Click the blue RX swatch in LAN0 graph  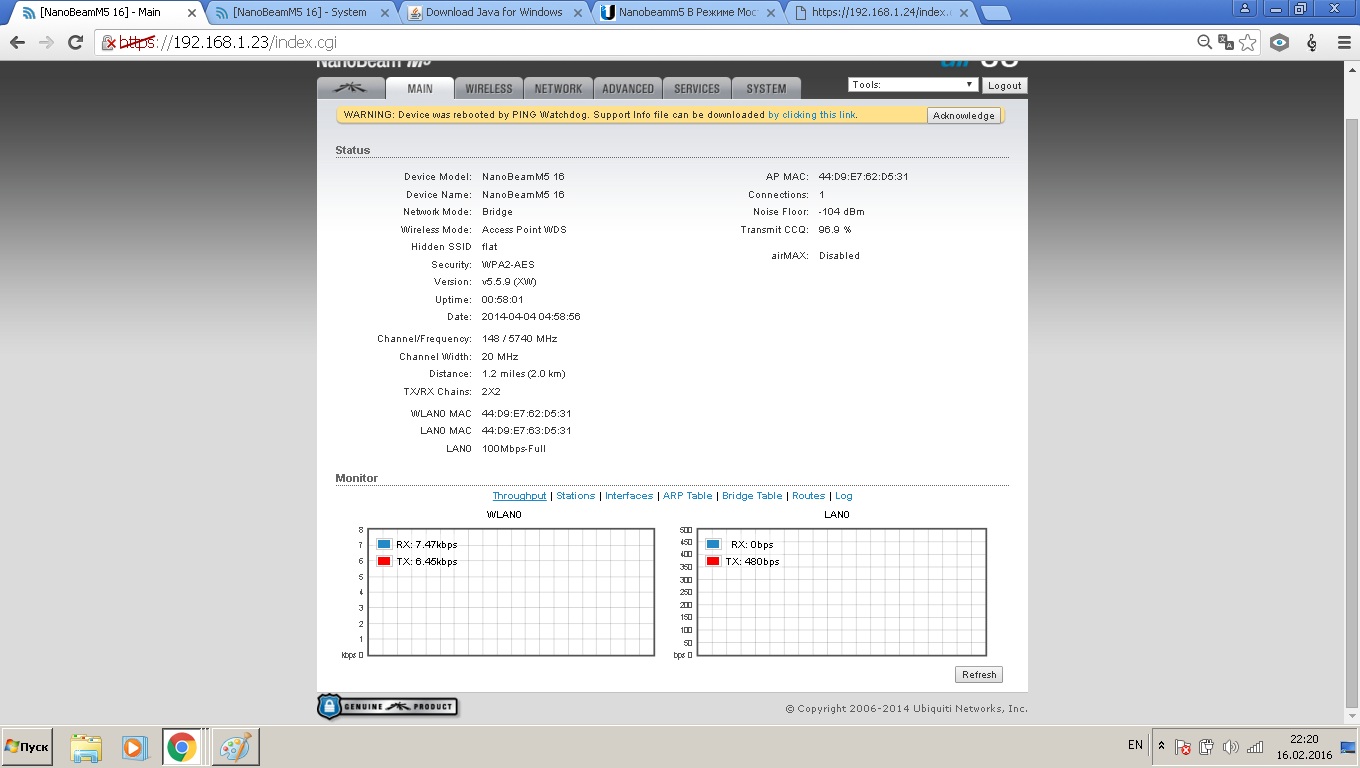point(713,545)
